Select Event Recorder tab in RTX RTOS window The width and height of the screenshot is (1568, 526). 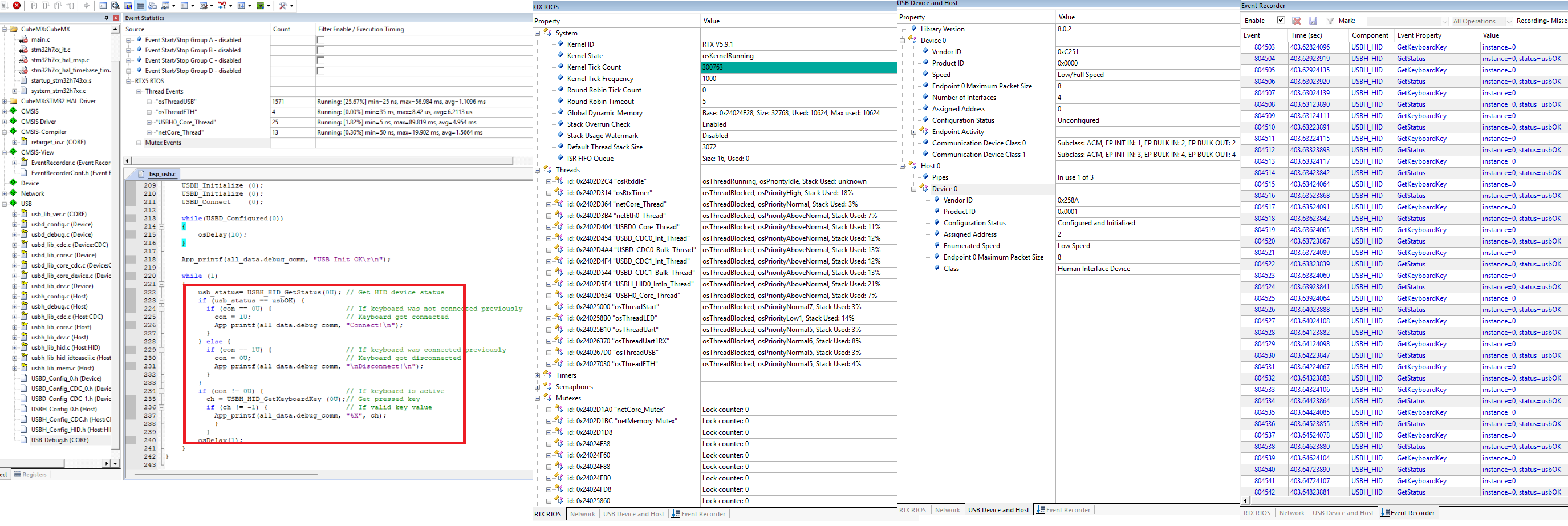699,515
